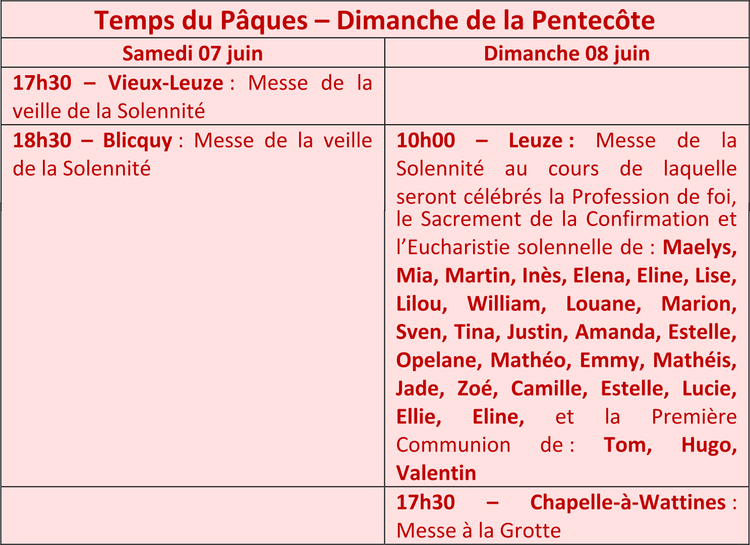
Task: Click the empty cell beside the Vieux-Leuze entry
Action: click(x=567, y=96)
